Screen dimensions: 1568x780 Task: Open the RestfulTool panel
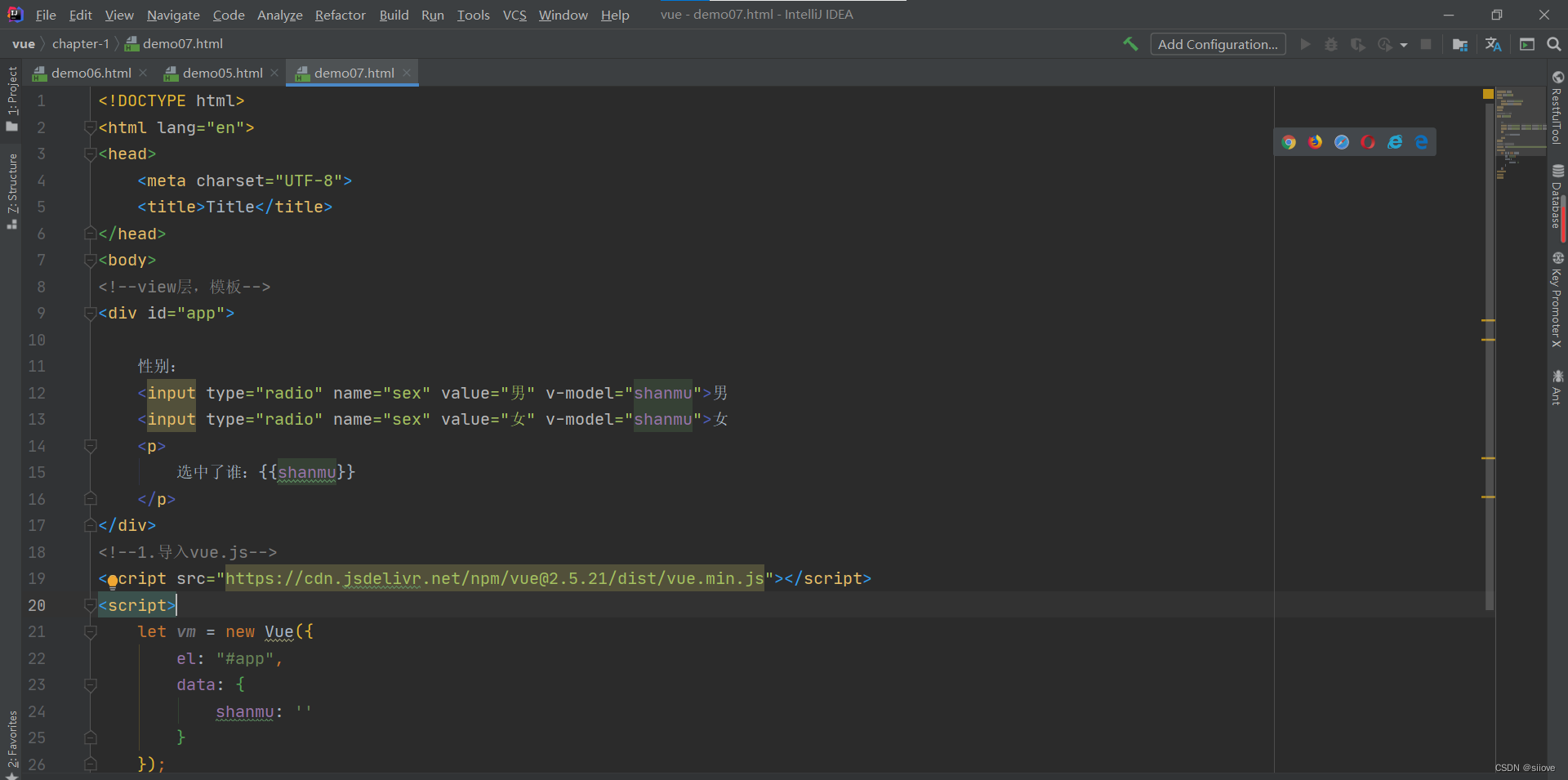(x=1558, y=114)
